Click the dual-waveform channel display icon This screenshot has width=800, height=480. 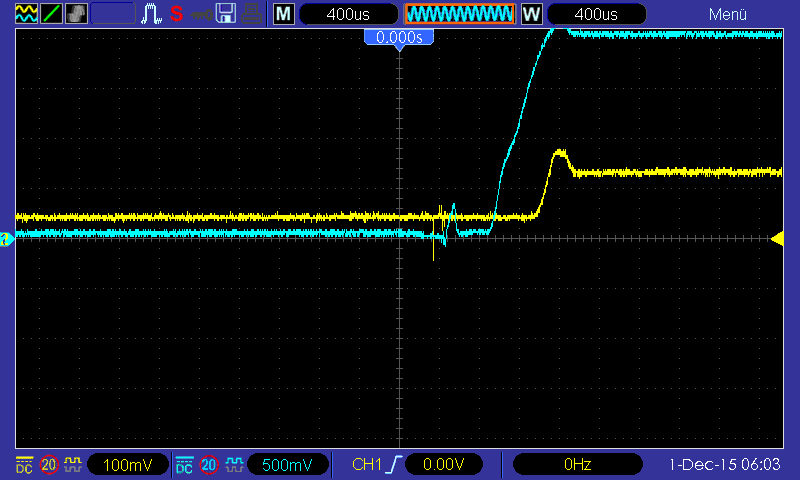(x=27, y=14)
